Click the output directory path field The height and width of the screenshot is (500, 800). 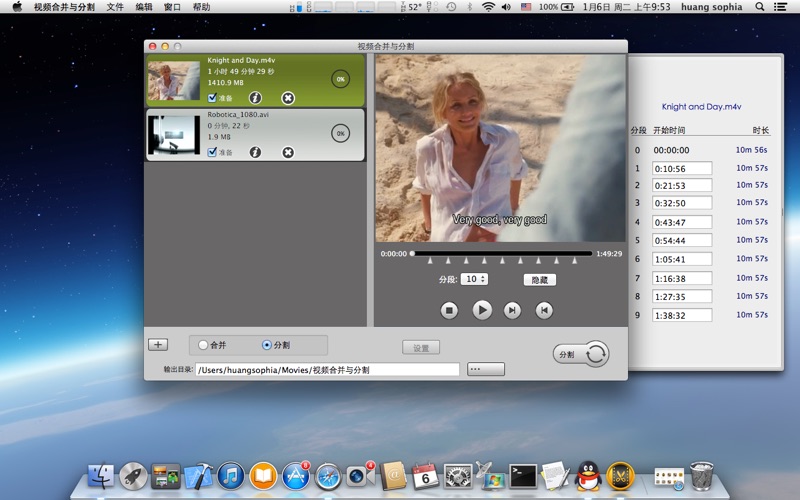(328, 369)
